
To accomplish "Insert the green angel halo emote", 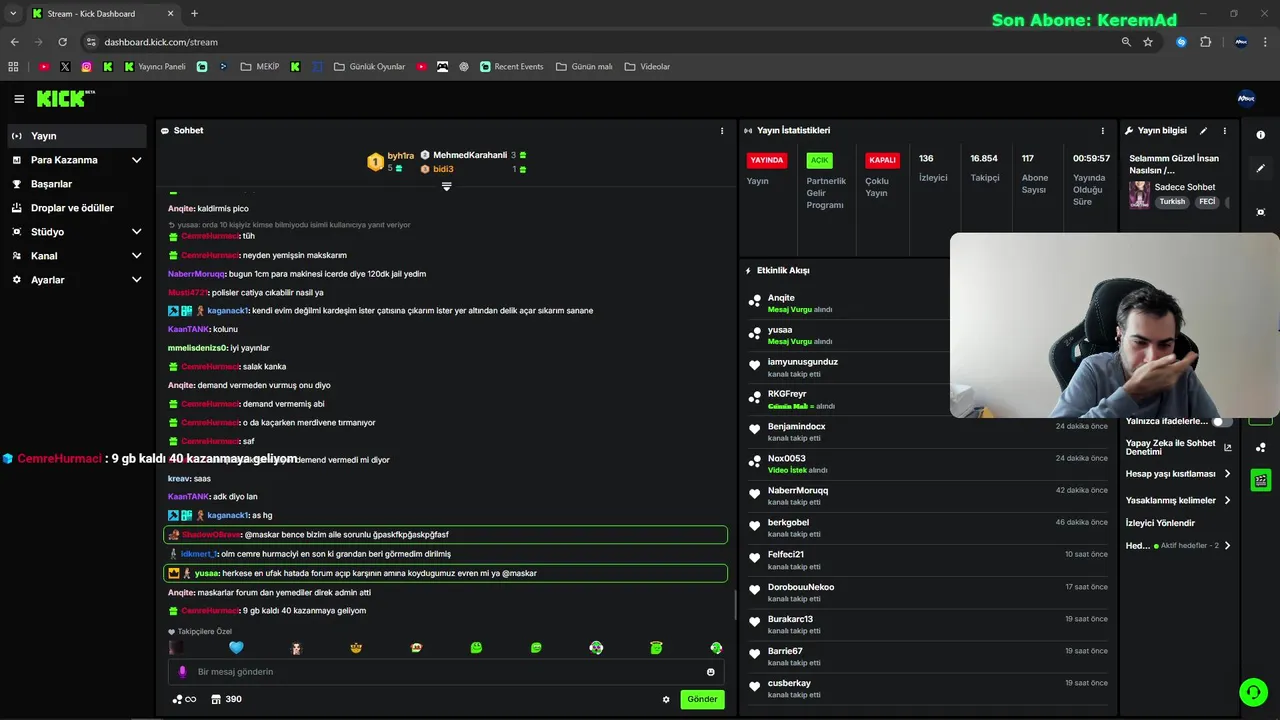I will tap(656, 648).
